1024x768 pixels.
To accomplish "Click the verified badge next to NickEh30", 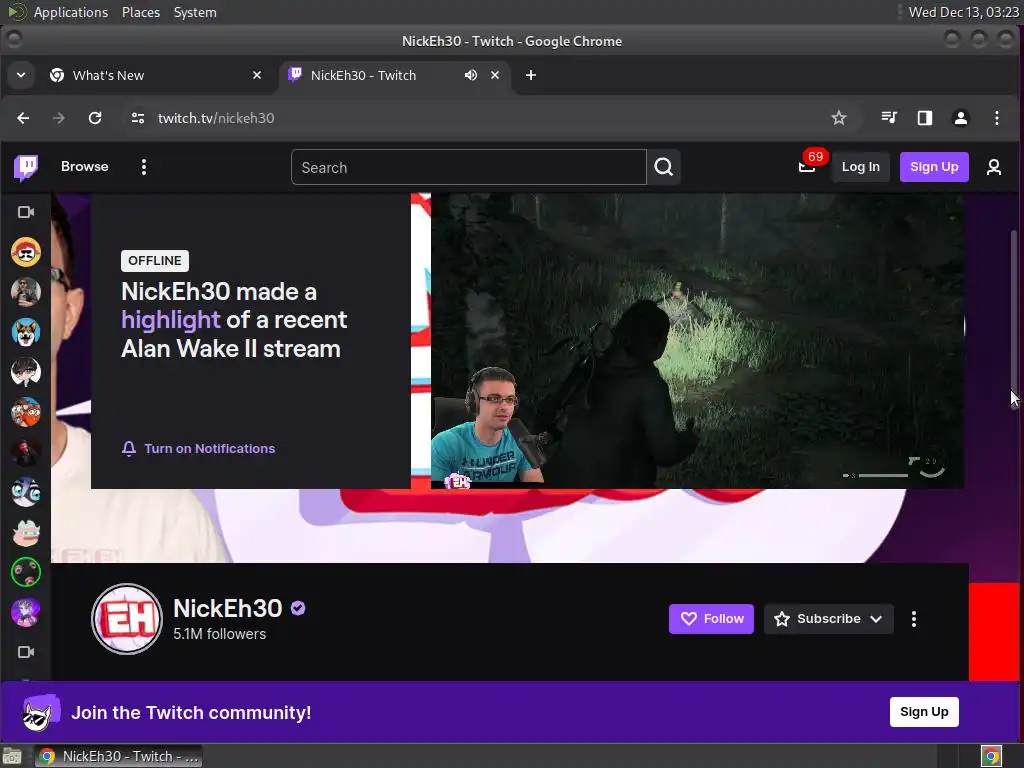I will 298,609.
